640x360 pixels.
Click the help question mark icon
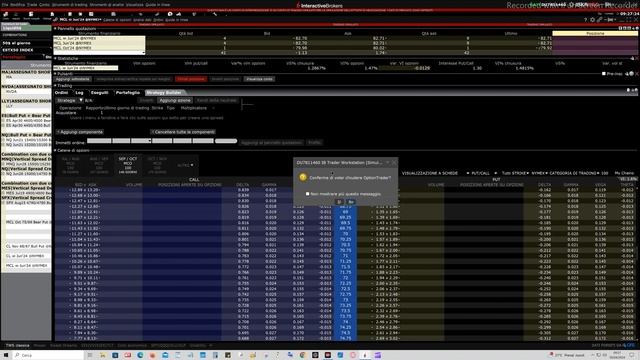(x=585, y=20)
